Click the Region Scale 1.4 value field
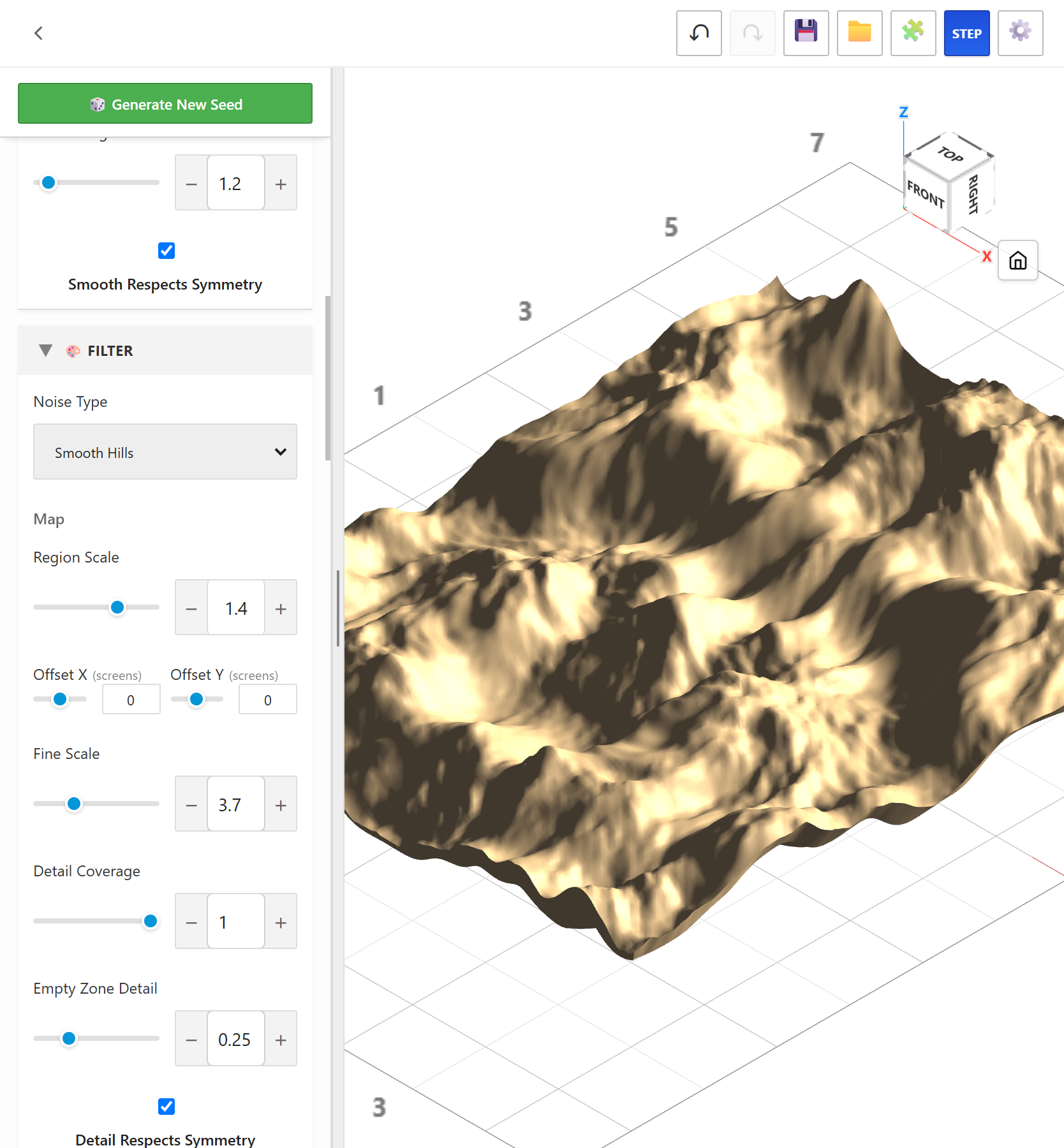The image size is (1064, 1148). tap(236, 608)
